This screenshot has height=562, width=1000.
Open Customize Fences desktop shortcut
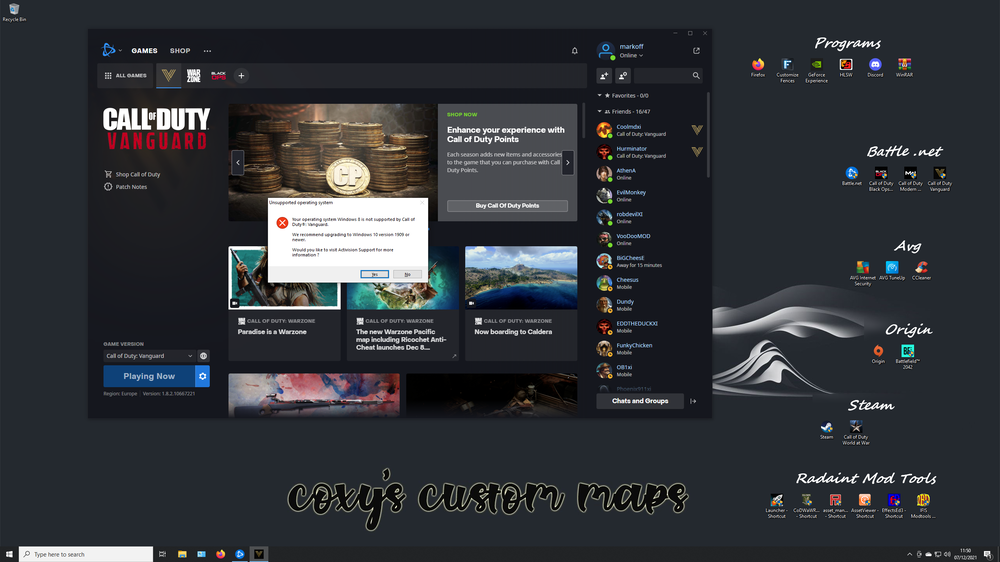point(787,70)
